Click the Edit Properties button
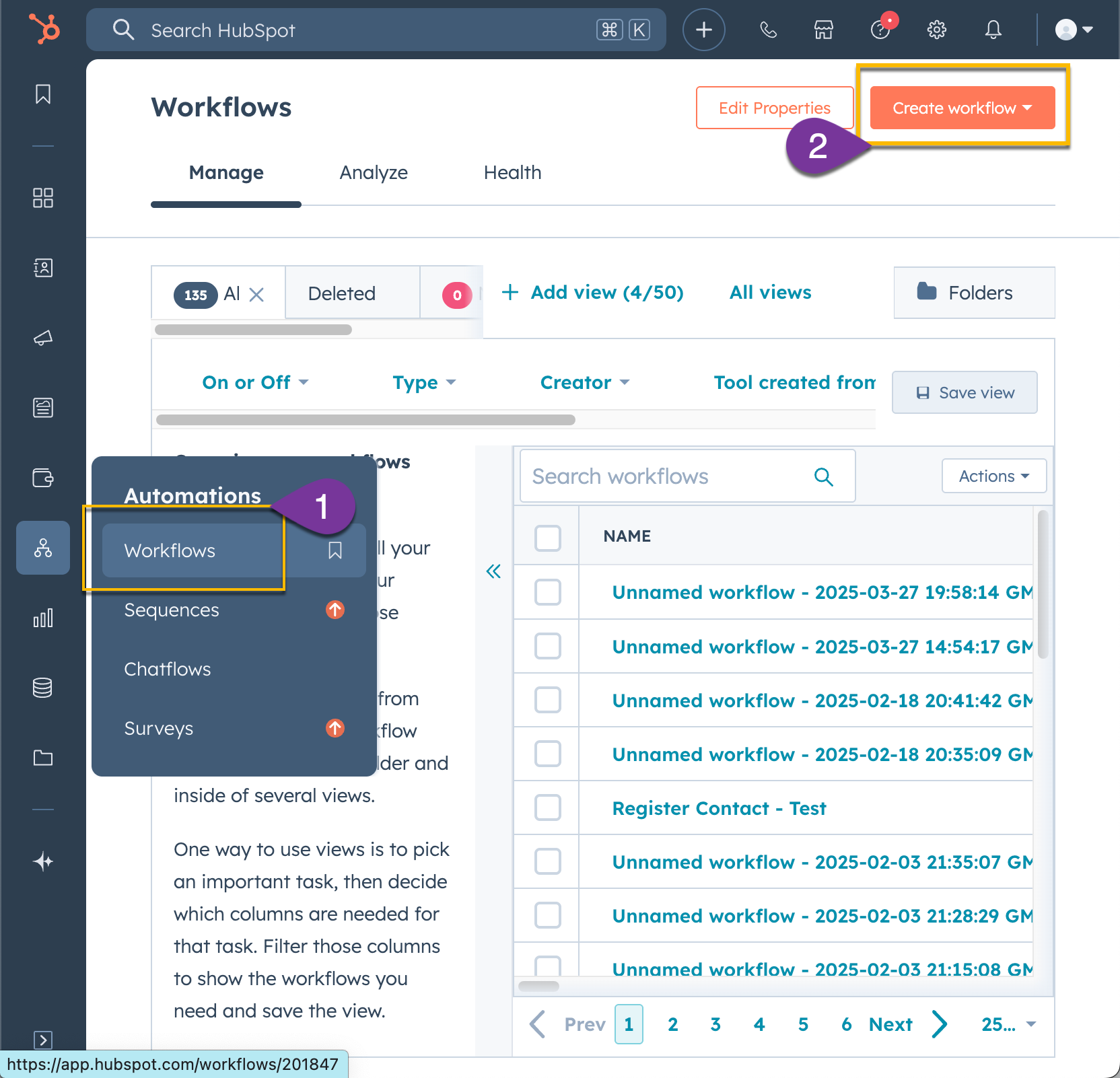1120x1078 pixels. tap(775, 108)
